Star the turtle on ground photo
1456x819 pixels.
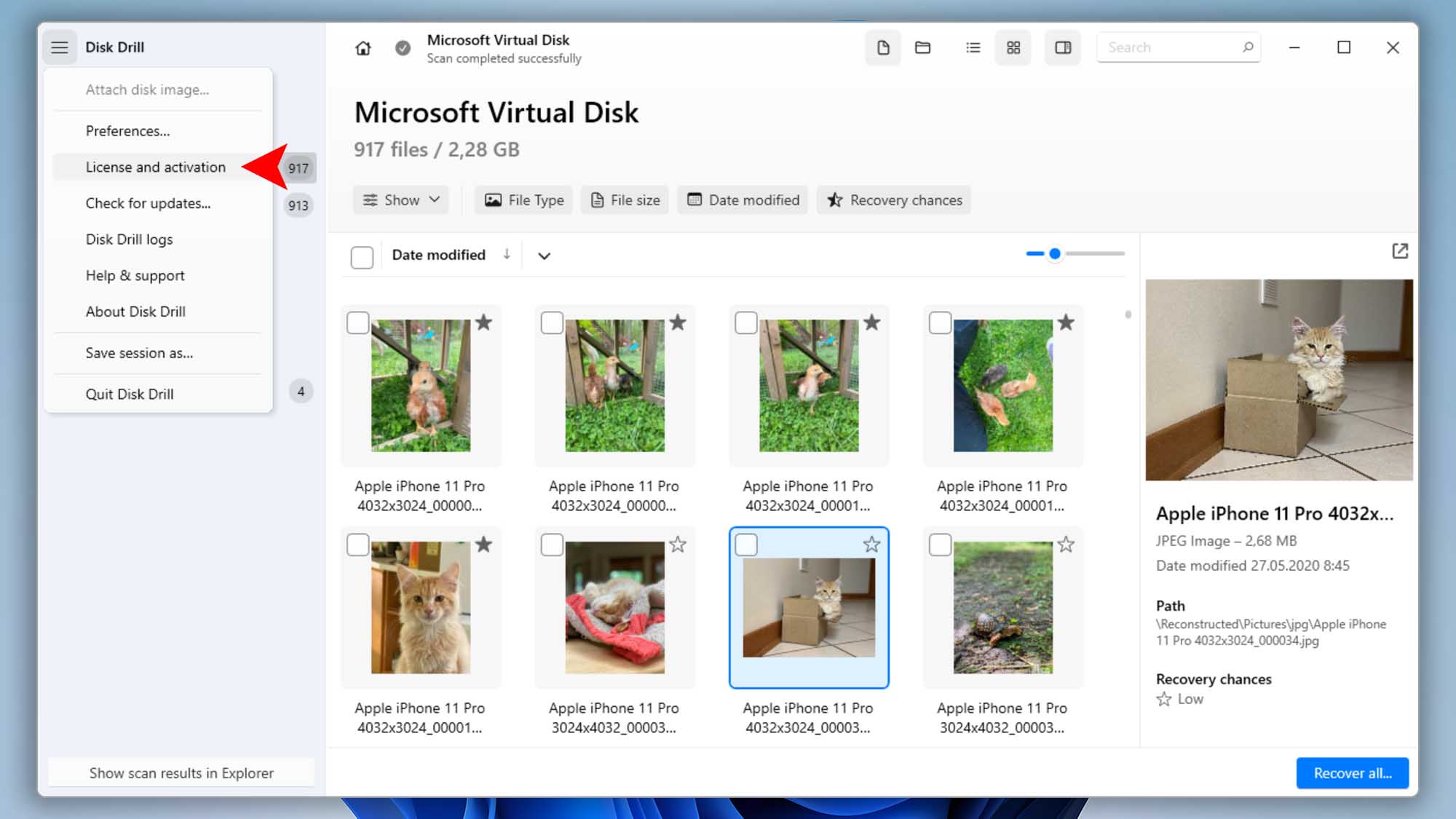pyautogui.click(x=1066, y=545)
